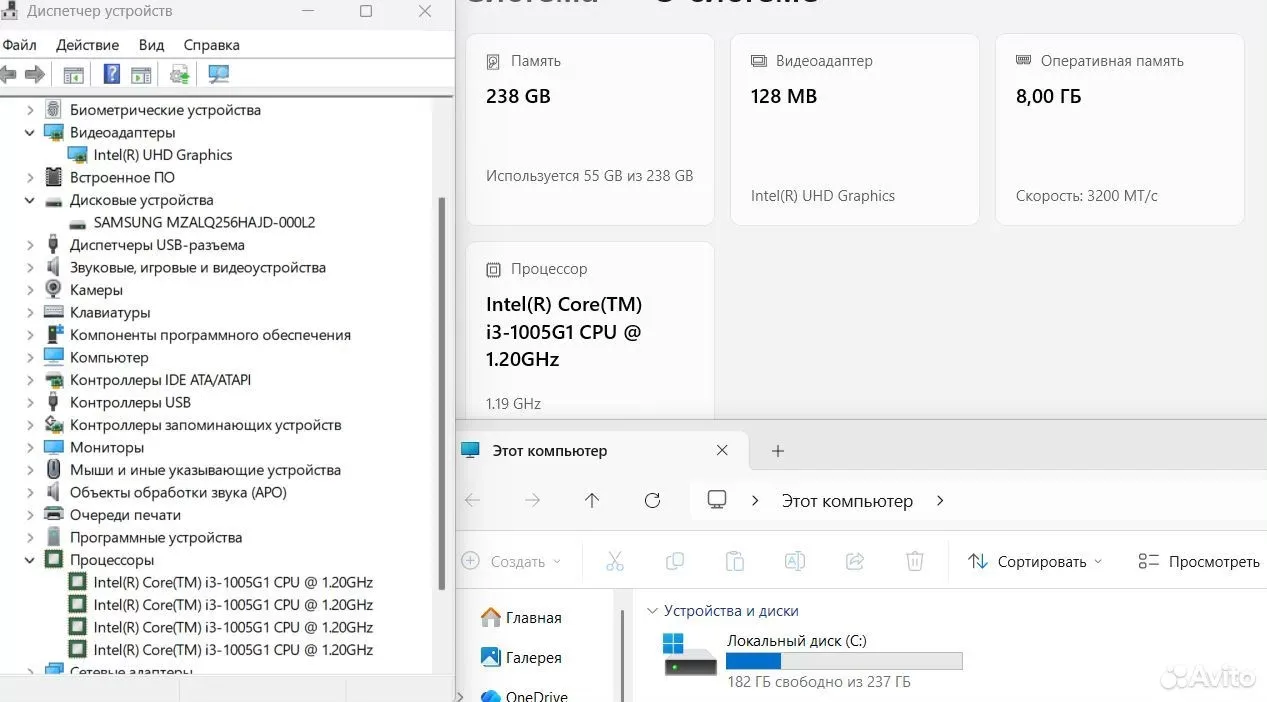Click the Forward arrow in Device Manager toolbar
The image size is (1267, 702).
35,74
